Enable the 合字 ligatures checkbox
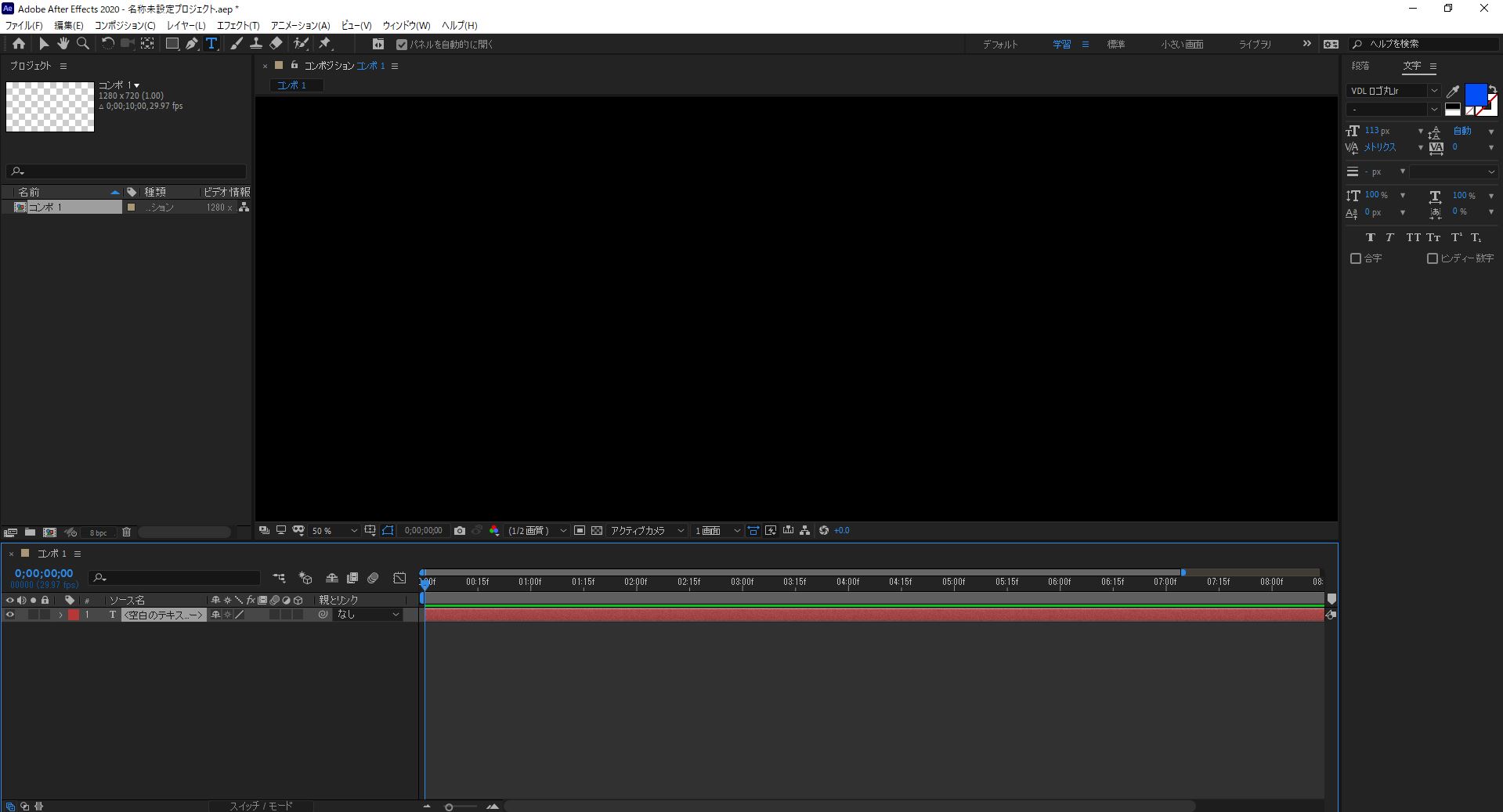 (x=1356, y=258)
